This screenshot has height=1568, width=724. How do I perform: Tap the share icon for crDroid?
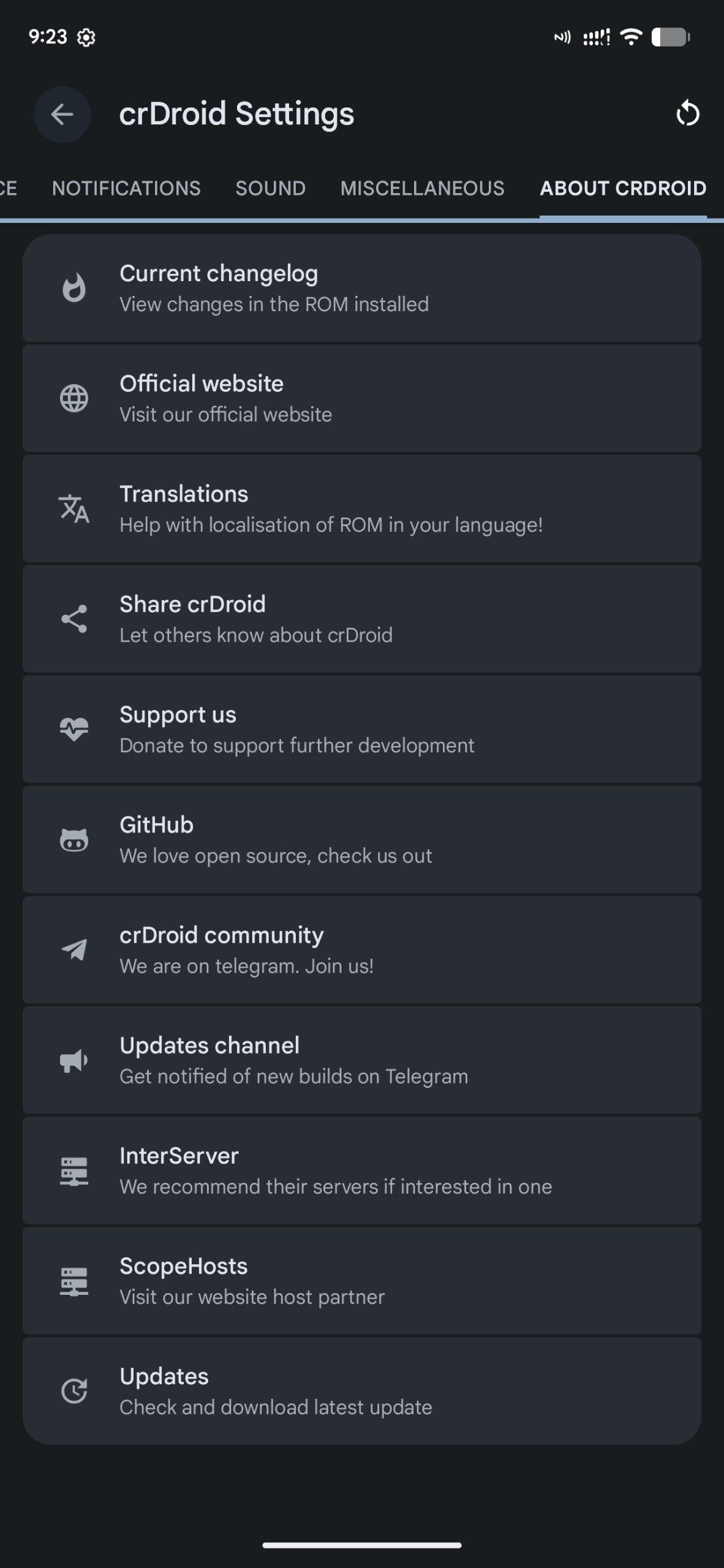point(74,619)
